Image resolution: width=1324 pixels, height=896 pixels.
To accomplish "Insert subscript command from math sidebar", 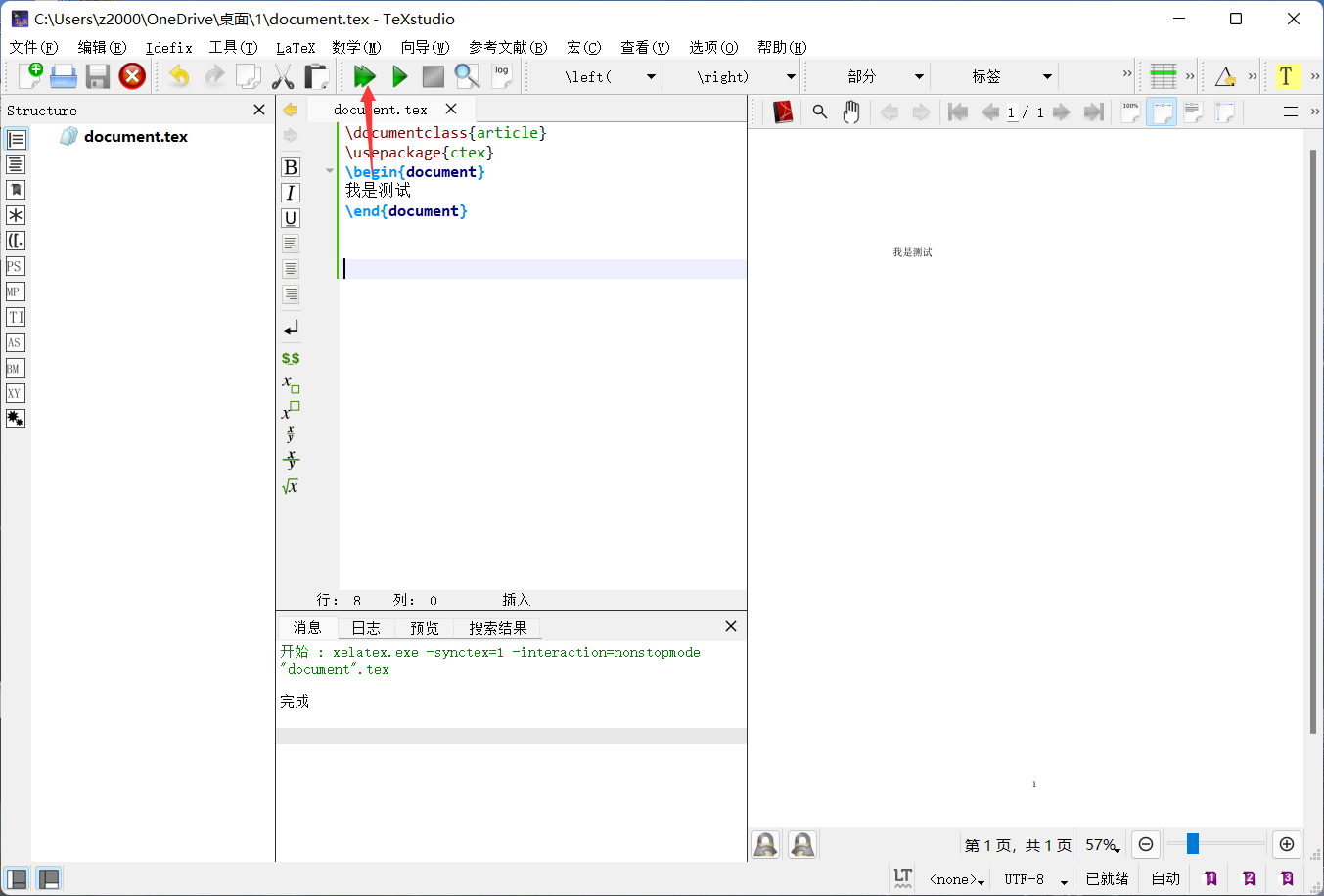I will pyautogui.click(x=290, y=383).
